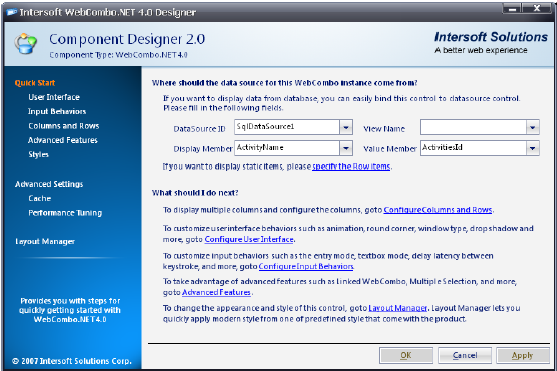
Task: Follow the 'specify the Row Items' link
Action: (351, 166)
